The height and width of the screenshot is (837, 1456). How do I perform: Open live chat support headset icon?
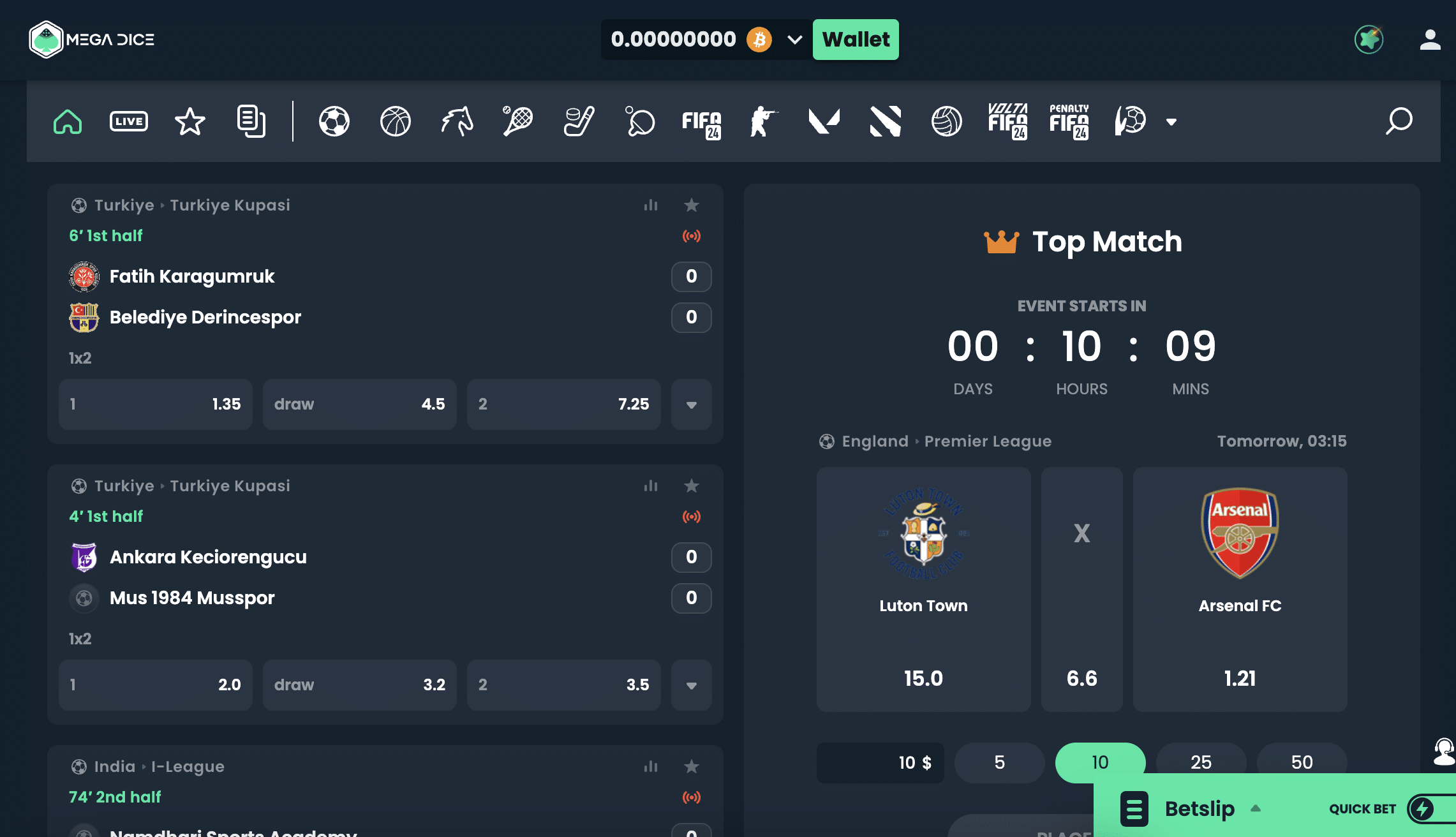[x=1445, y=752]
